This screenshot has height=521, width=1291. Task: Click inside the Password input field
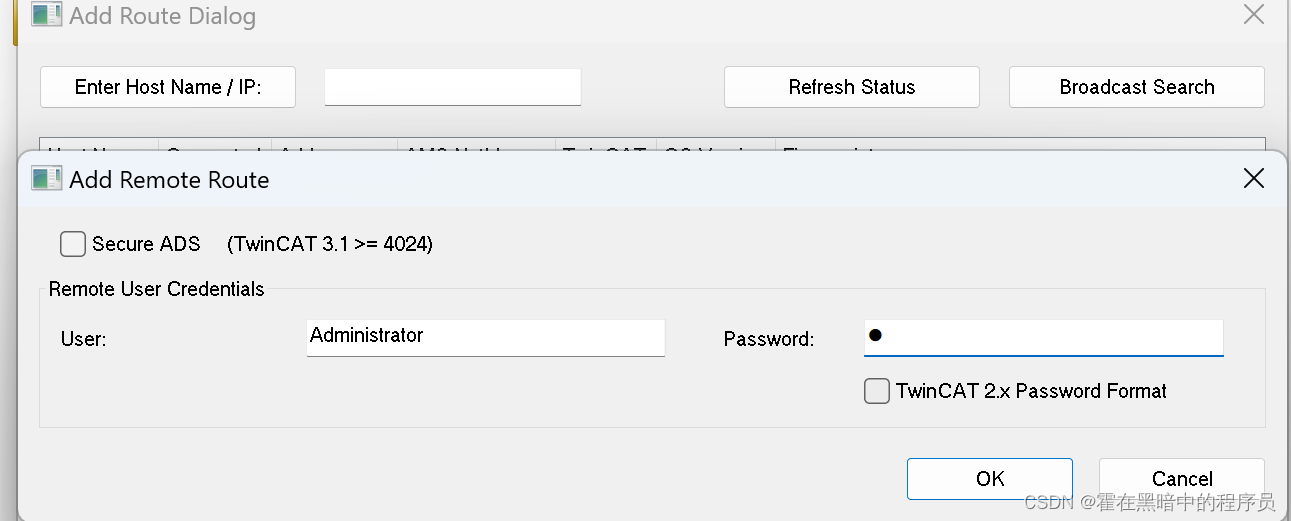point(1044,338)
